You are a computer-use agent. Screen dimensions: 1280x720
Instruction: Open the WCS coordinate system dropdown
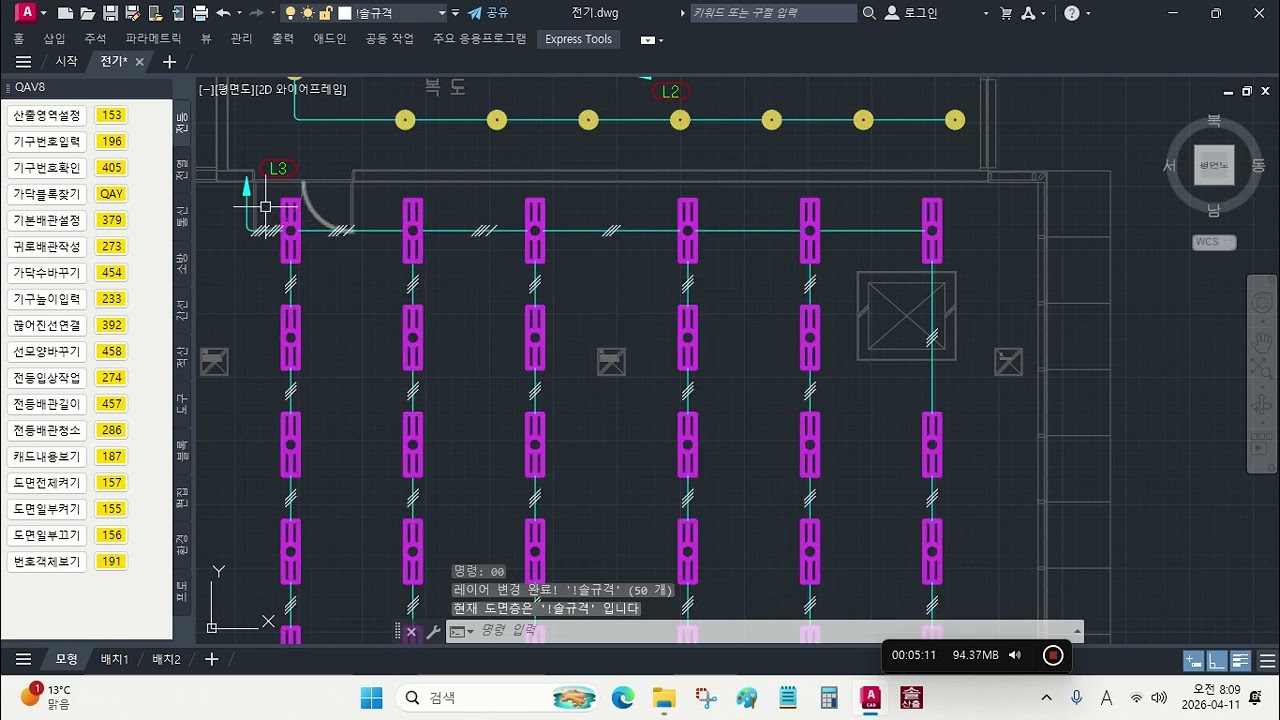pyautogui.click(x=1215, y=242)
